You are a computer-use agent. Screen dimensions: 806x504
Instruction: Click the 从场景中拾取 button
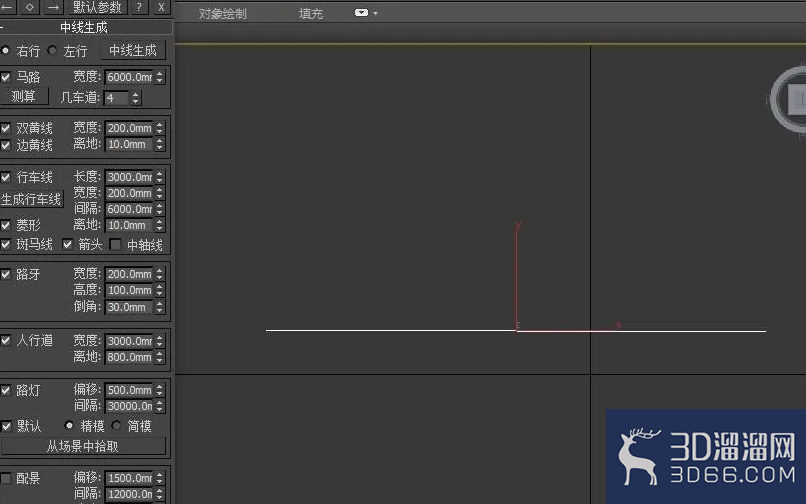point(83,446)
